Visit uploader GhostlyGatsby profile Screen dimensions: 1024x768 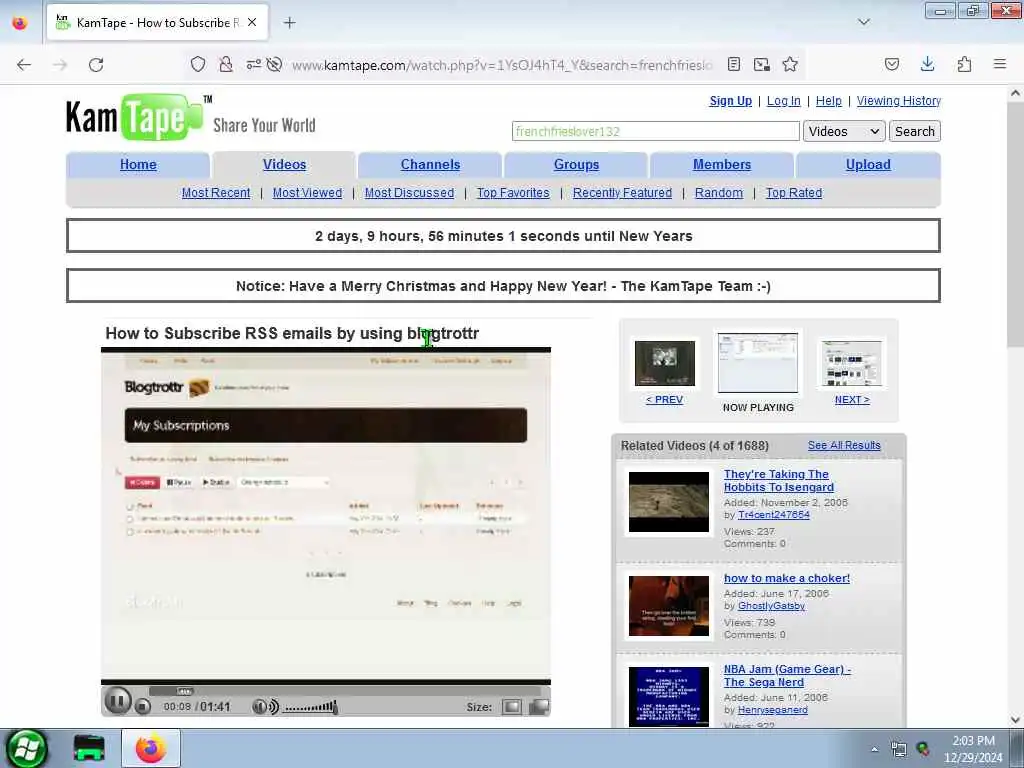click(x=771, y=606)
